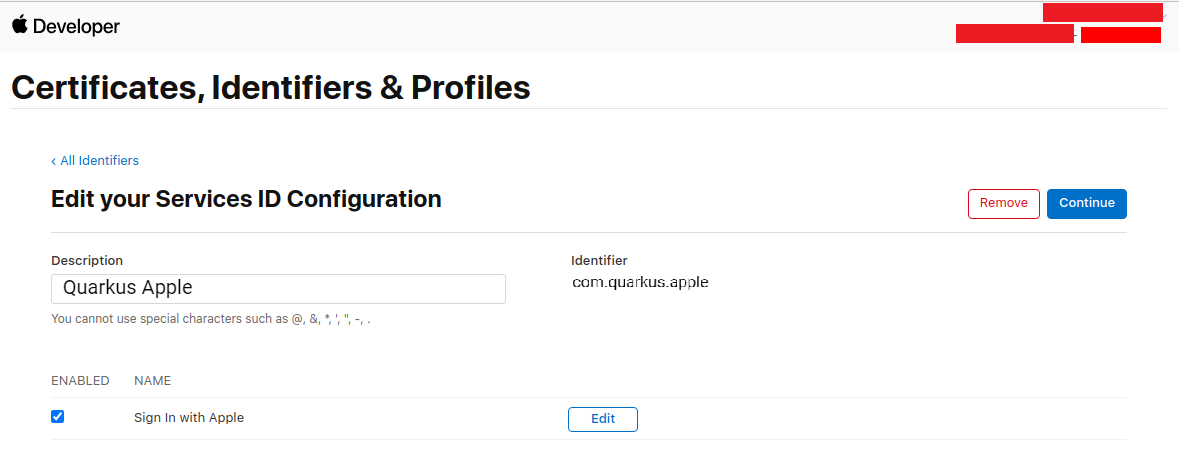This screenshot has width=1179, height=453.
Task: Click the red Remove button
Action: coord(1003,203)
